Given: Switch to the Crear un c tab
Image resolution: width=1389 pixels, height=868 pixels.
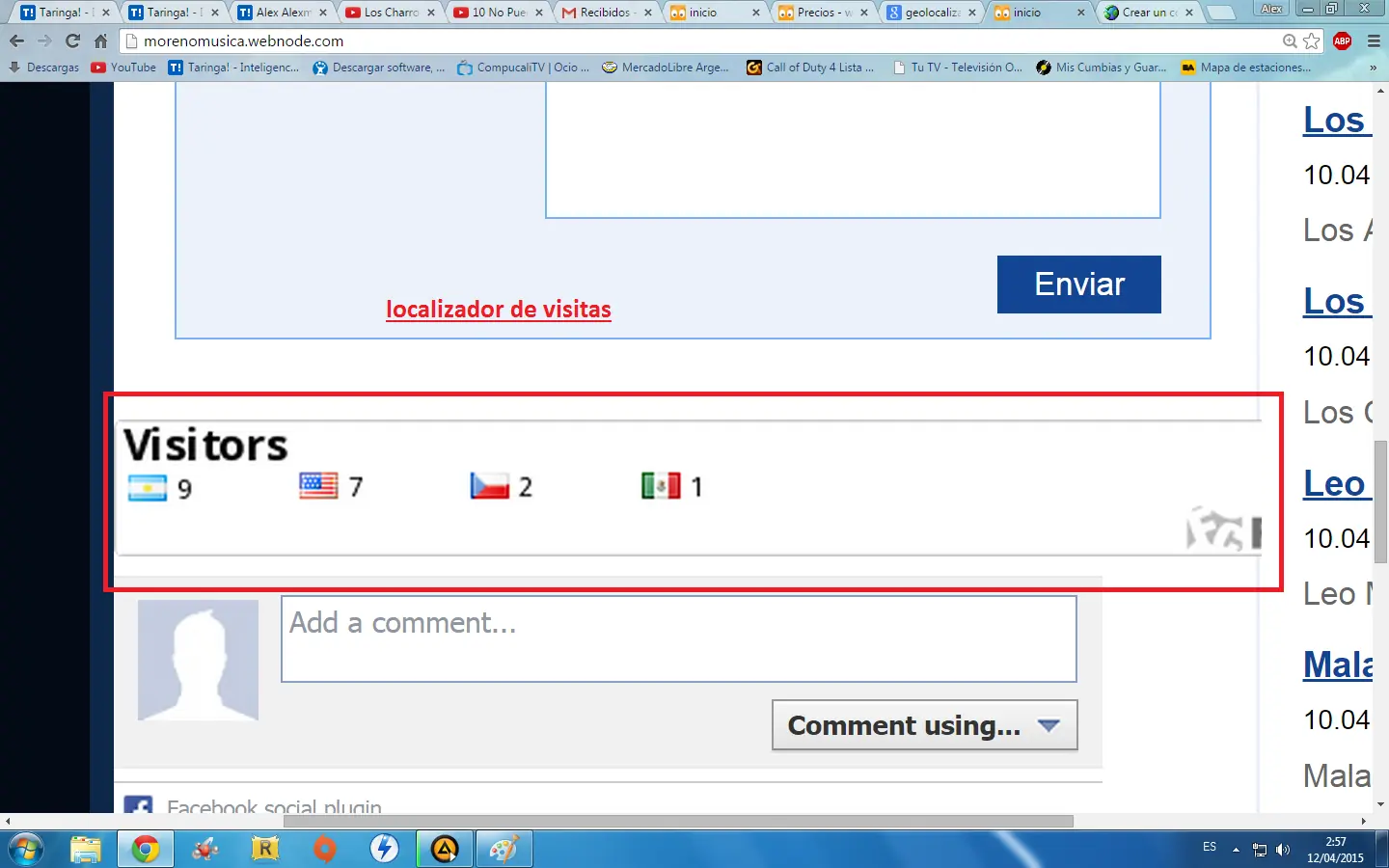Looking at the screenshot, I should [x=1147, y=13].
